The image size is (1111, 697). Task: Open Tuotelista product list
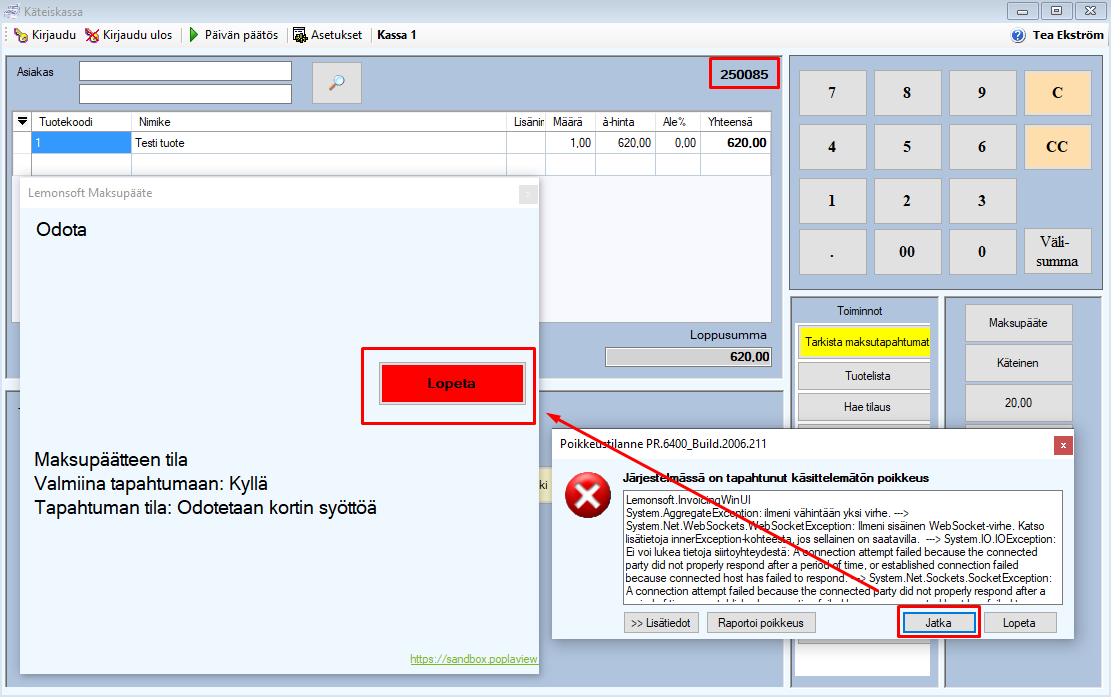(x=866, y=376)
